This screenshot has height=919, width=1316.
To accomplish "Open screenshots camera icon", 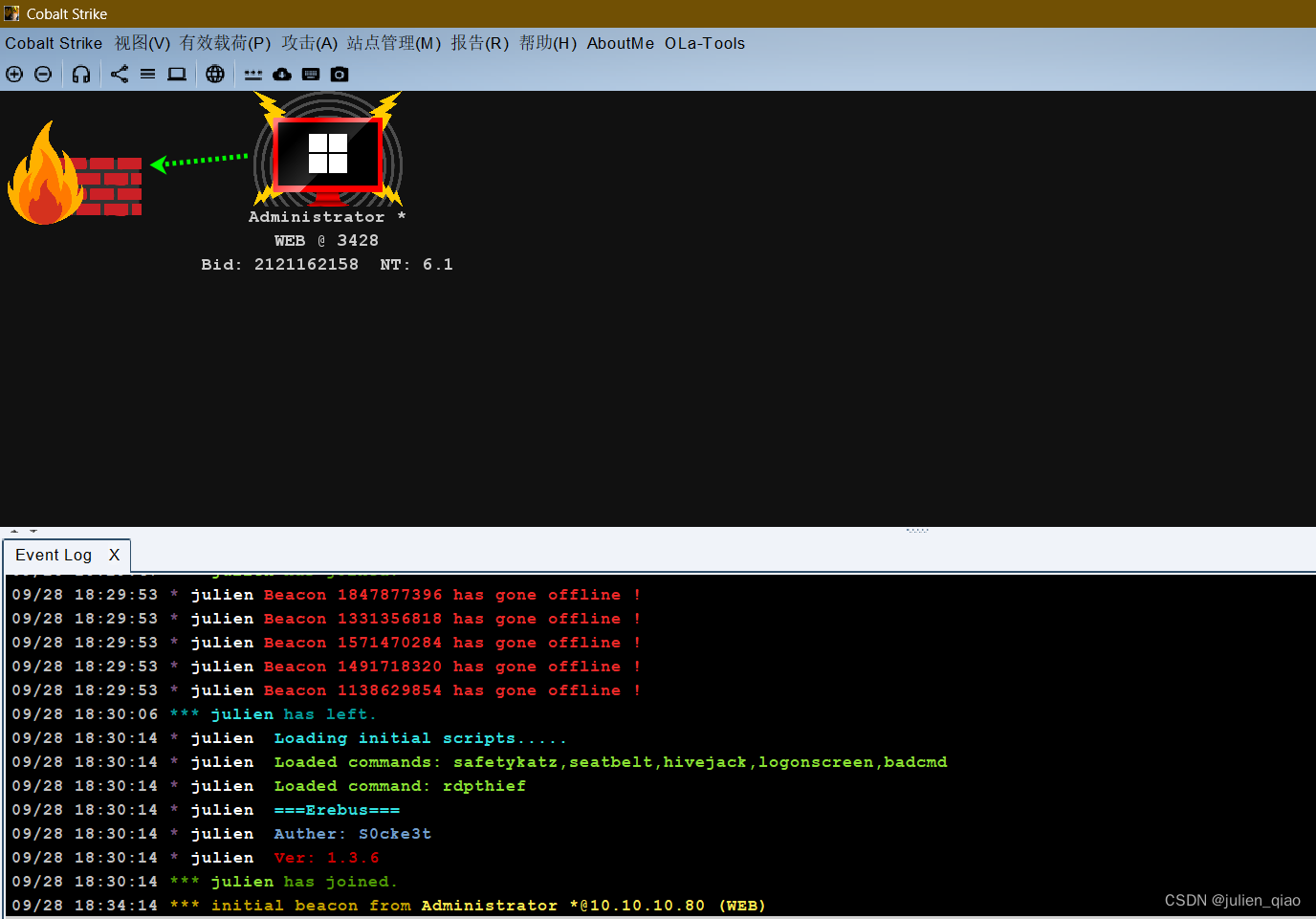I will (x=340, y=74).
